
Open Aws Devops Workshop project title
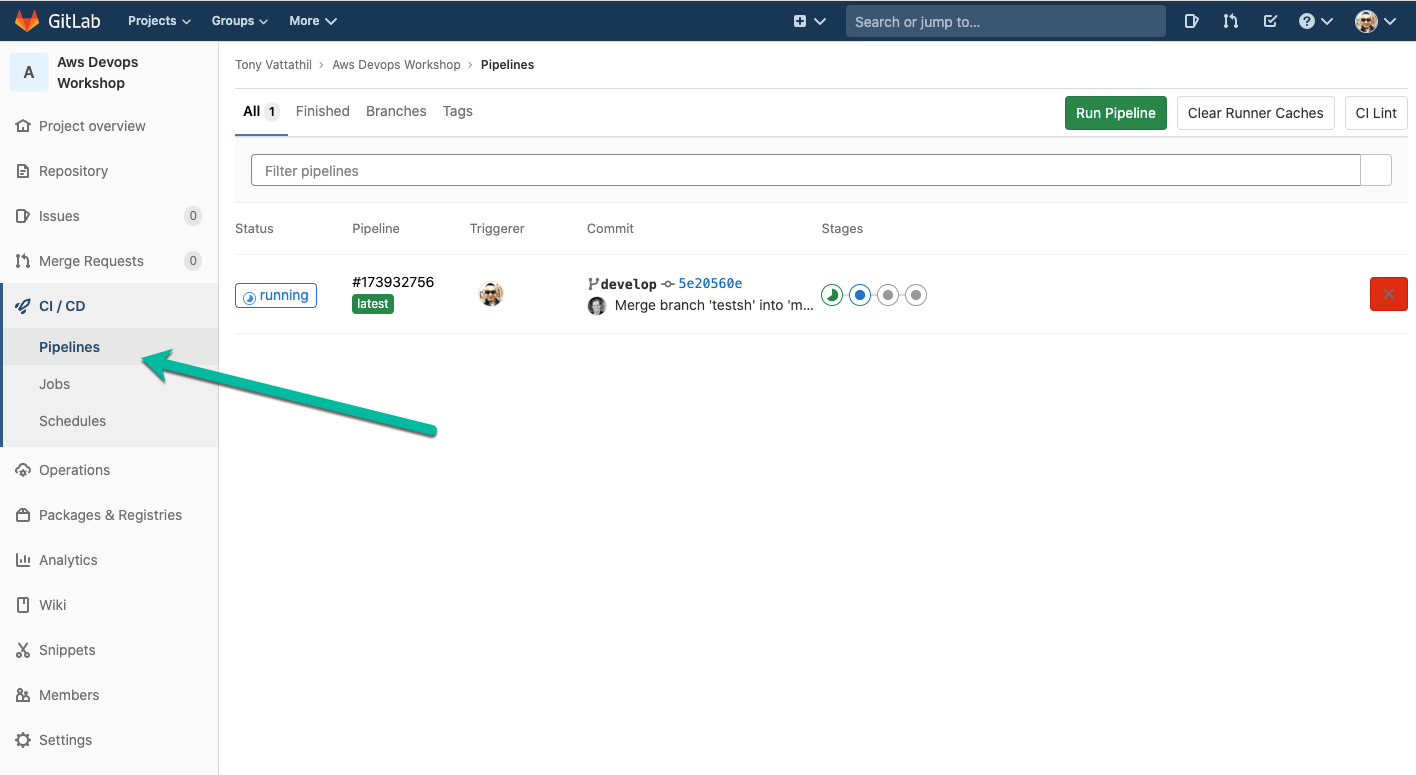tap(98, 72)
